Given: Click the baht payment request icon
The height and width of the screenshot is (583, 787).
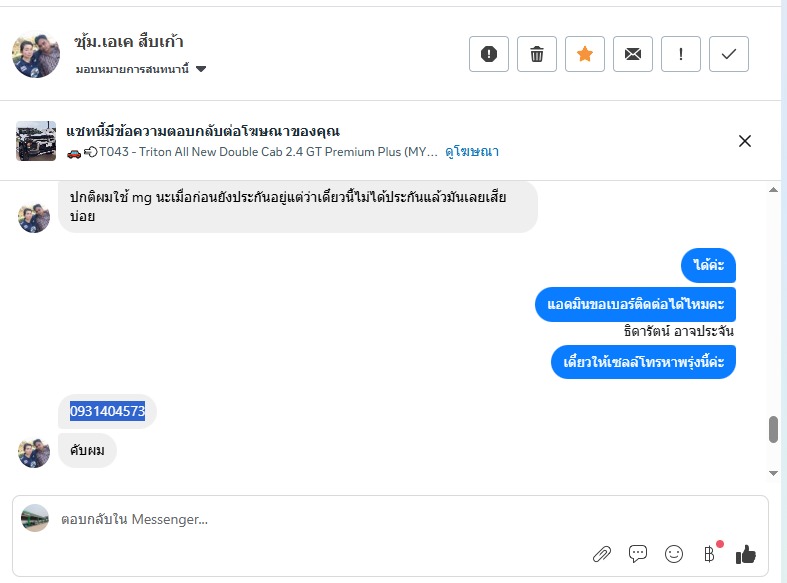Looking at the screenshot, I should [710, 554].
